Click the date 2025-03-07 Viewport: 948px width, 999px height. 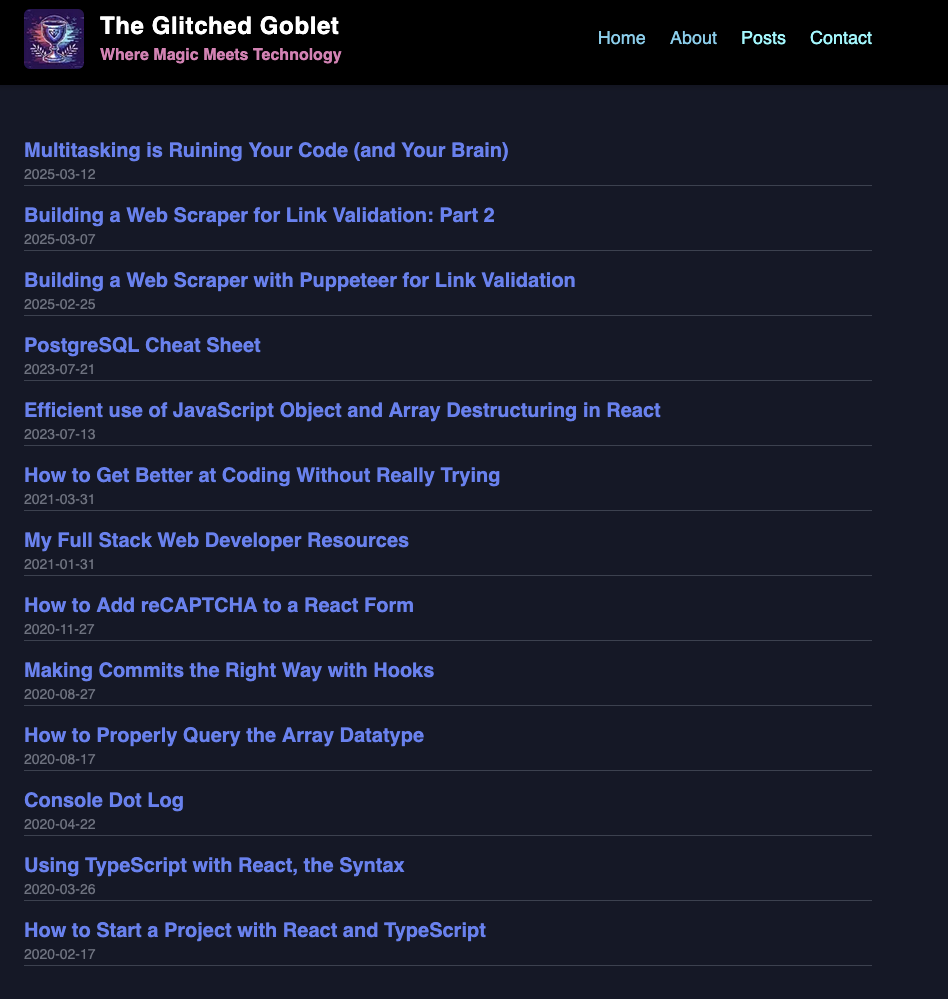click(60, 240)
